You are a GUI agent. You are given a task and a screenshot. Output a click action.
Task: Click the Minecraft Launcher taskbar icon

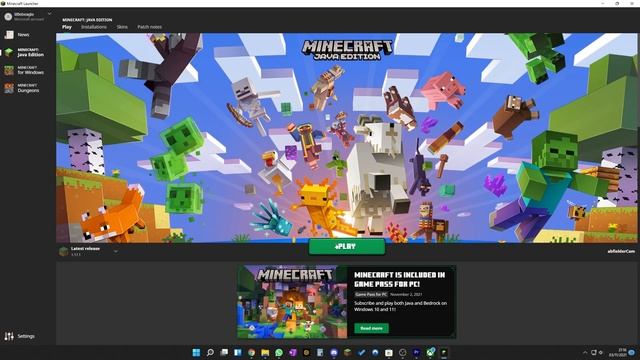tap(444, 352)
